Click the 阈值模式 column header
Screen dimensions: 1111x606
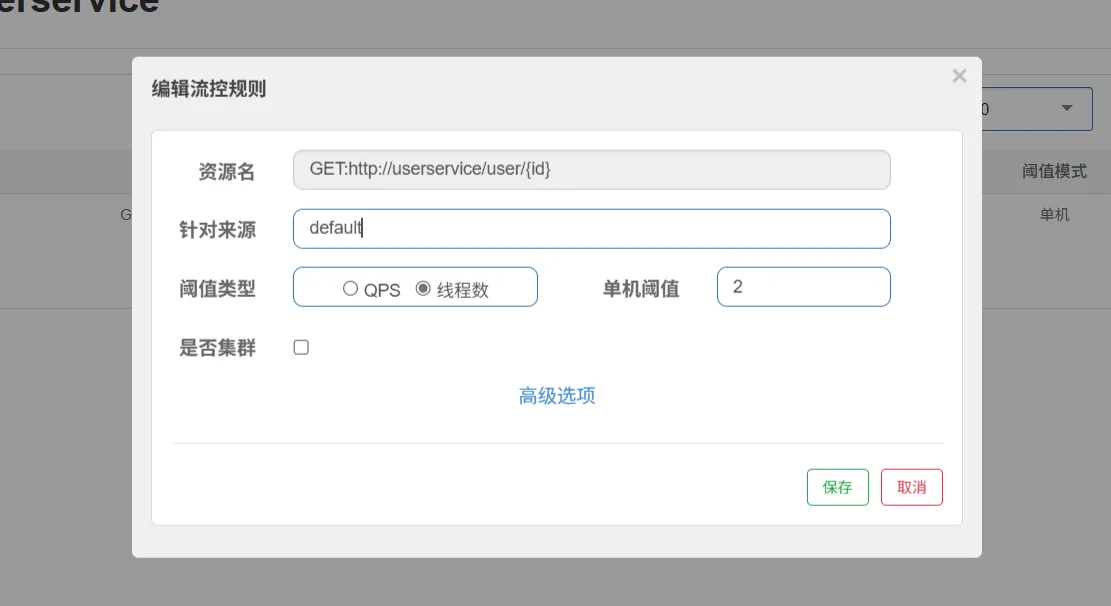point(1054,171)
